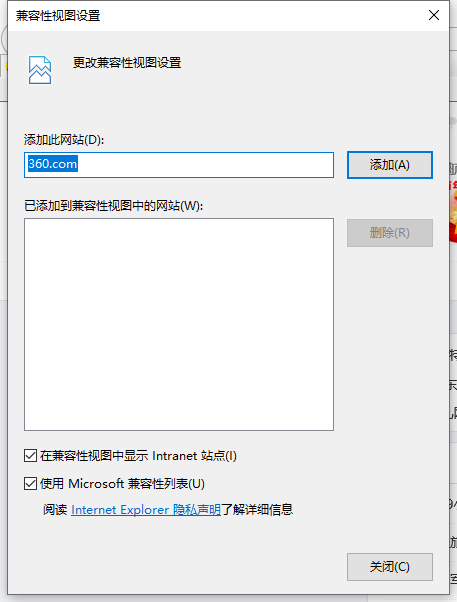Click the broken-page compatibility view icon
Viewport: 457px width, 602px height.
pyautogui.click(x=40, y=70)
